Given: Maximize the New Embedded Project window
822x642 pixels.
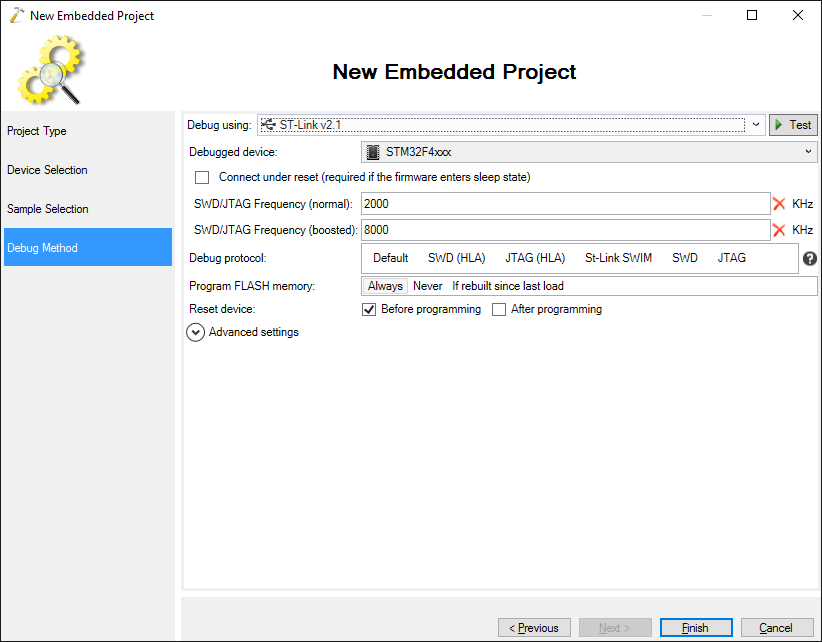Looking at the screenshot, I should click(x=752, y=15).
